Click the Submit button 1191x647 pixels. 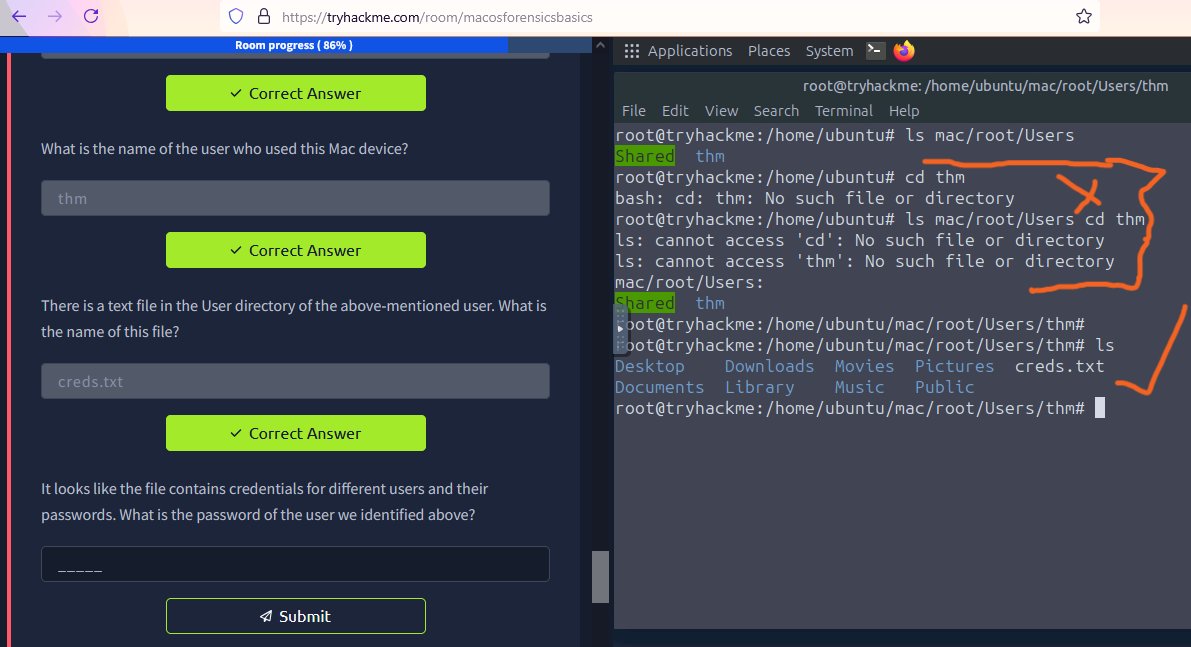(x=295, y=616)
